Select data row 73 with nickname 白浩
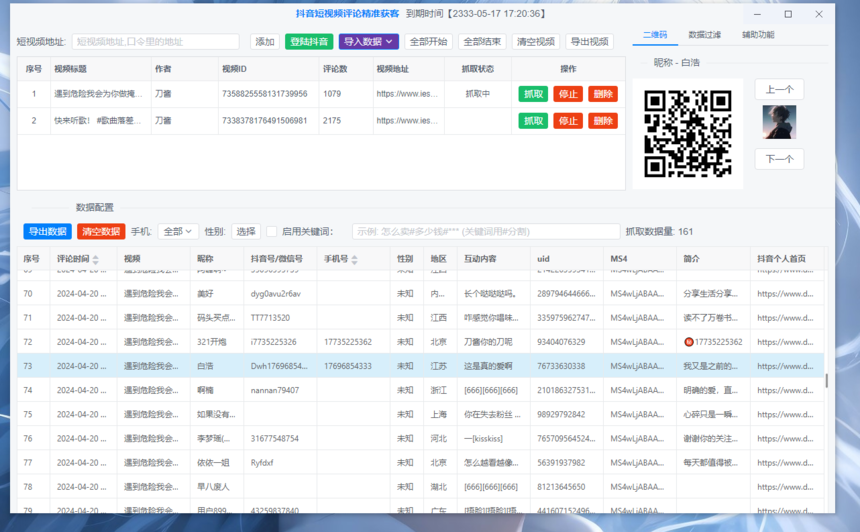The width and height of the screenshot is (860, 532). [420, 366]
